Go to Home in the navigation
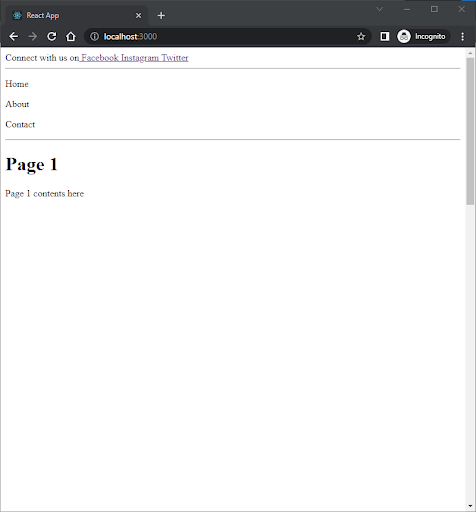Image resolution: width=476 pixels, height=512 pixels. (17, 84)
